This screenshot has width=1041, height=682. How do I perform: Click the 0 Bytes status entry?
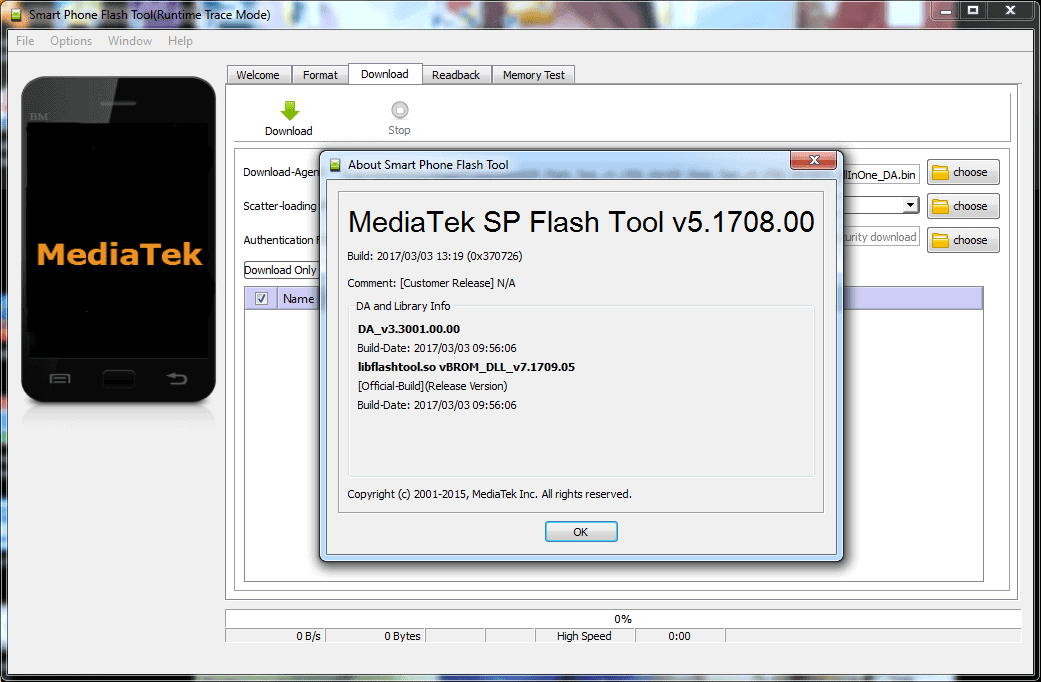[x=376, y=636]
